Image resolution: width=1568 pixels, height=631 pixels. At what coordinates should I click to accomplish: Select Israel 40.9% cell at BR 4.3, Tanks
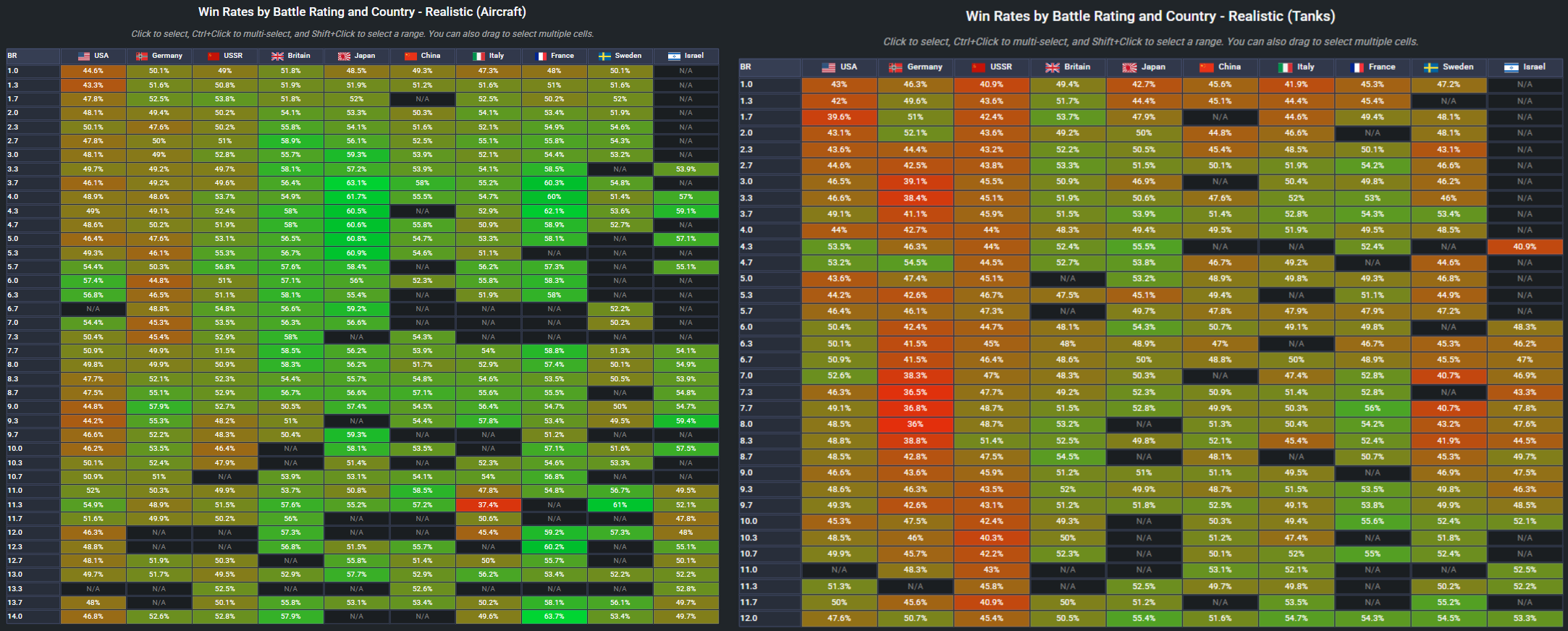[1525, 247]
